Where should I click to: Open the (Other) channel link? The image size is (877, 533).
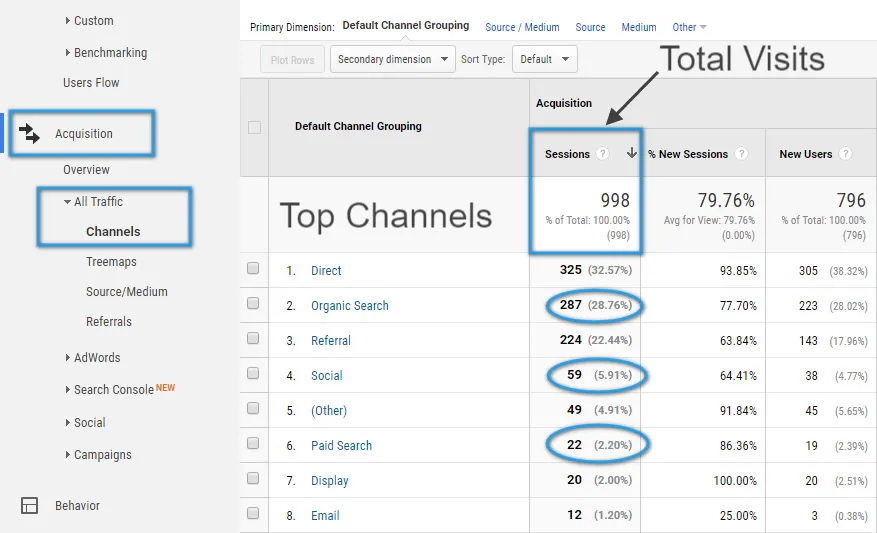(329, 411)
